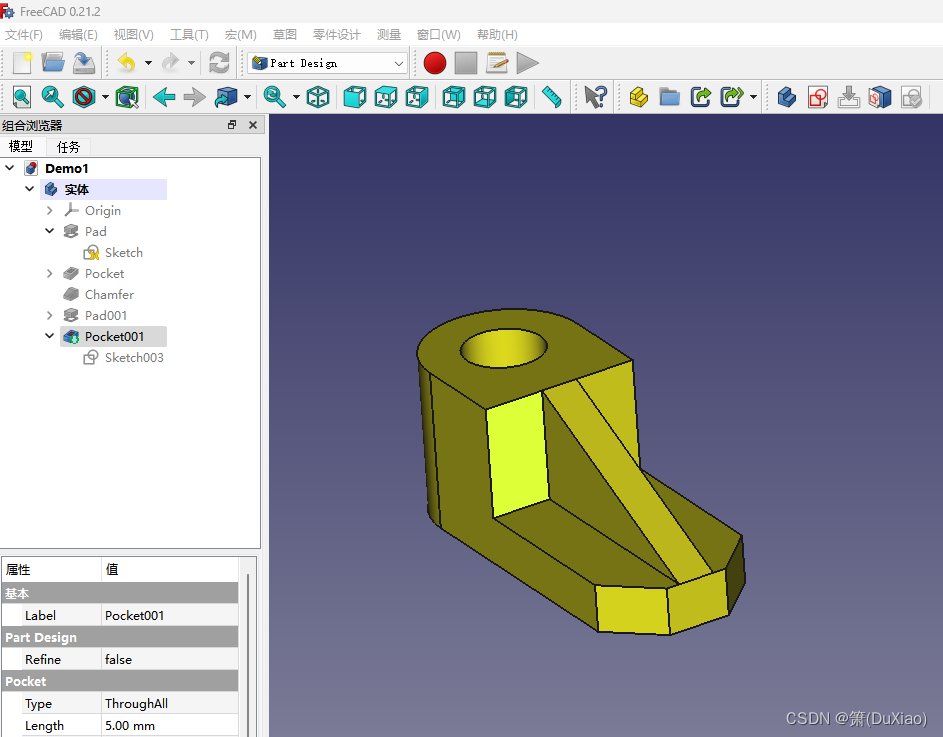
Task: Click the map sketch to face icon
Action: coord(849,97)
